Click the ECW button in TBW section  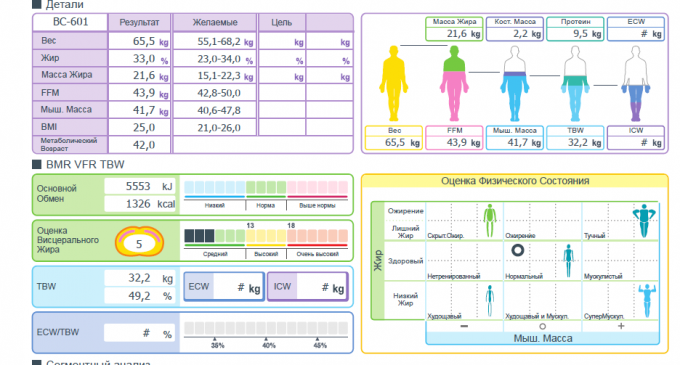click(224, 287)
